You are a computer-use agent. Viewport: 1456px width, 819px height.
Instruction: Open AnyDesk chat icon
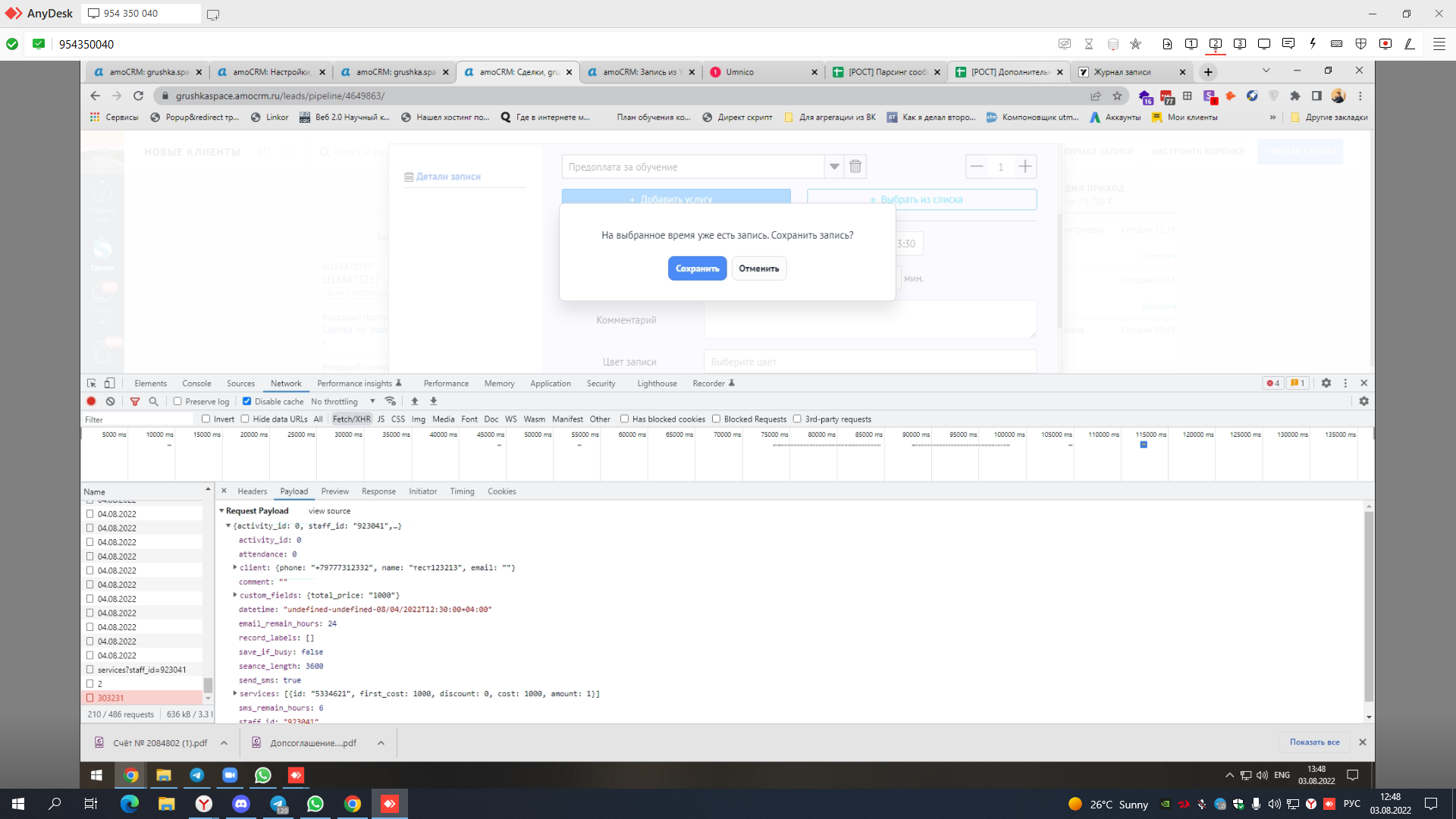click(1288, 44)
